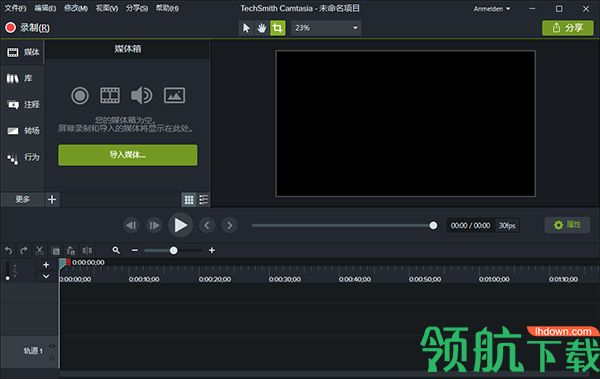Open the 编辑(E) menu
The width and height of the screenshot is (600, 379).
pos(45,8)
